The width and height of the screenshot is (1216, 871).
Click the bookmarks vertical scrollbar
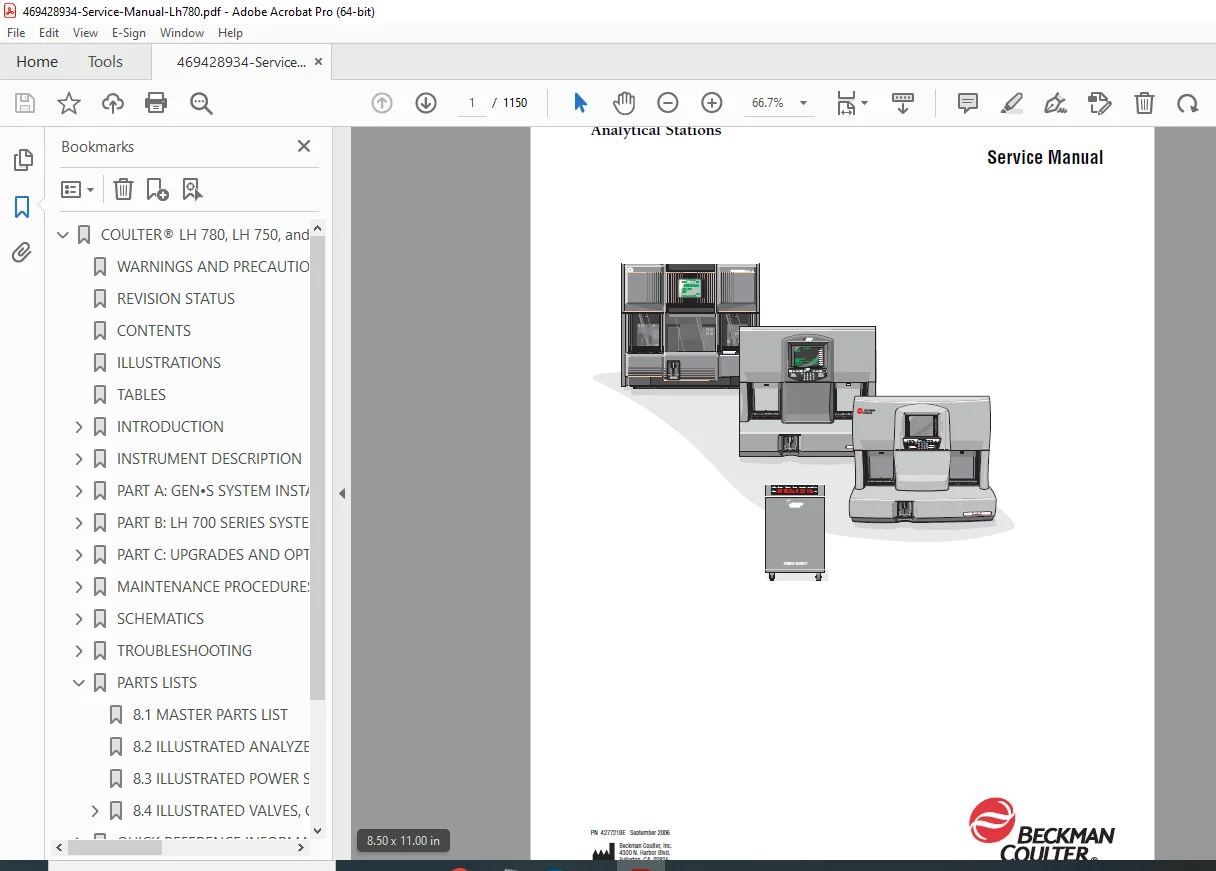(318, 467)
